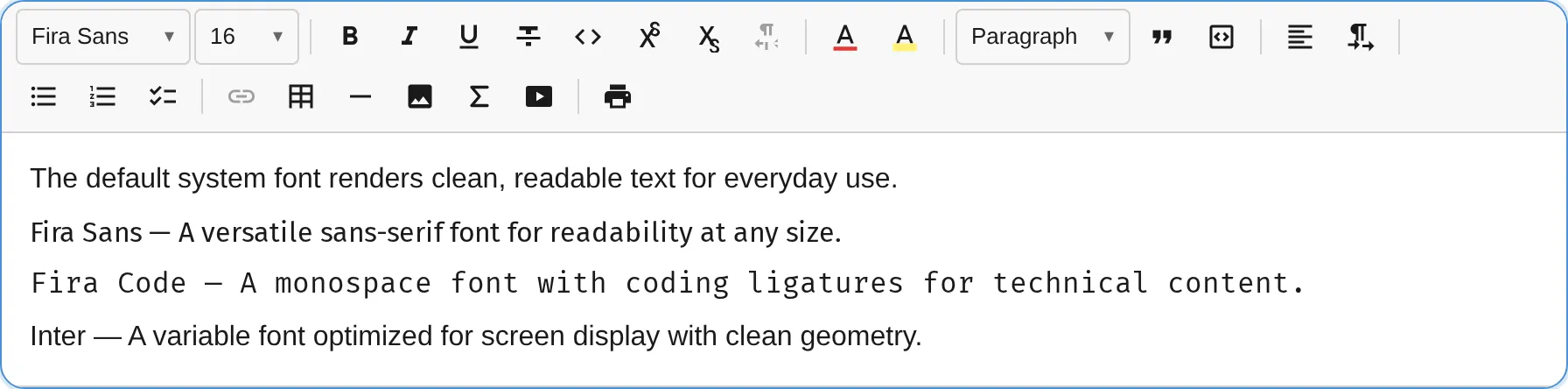Apply superscript formatting

[648, 37]
